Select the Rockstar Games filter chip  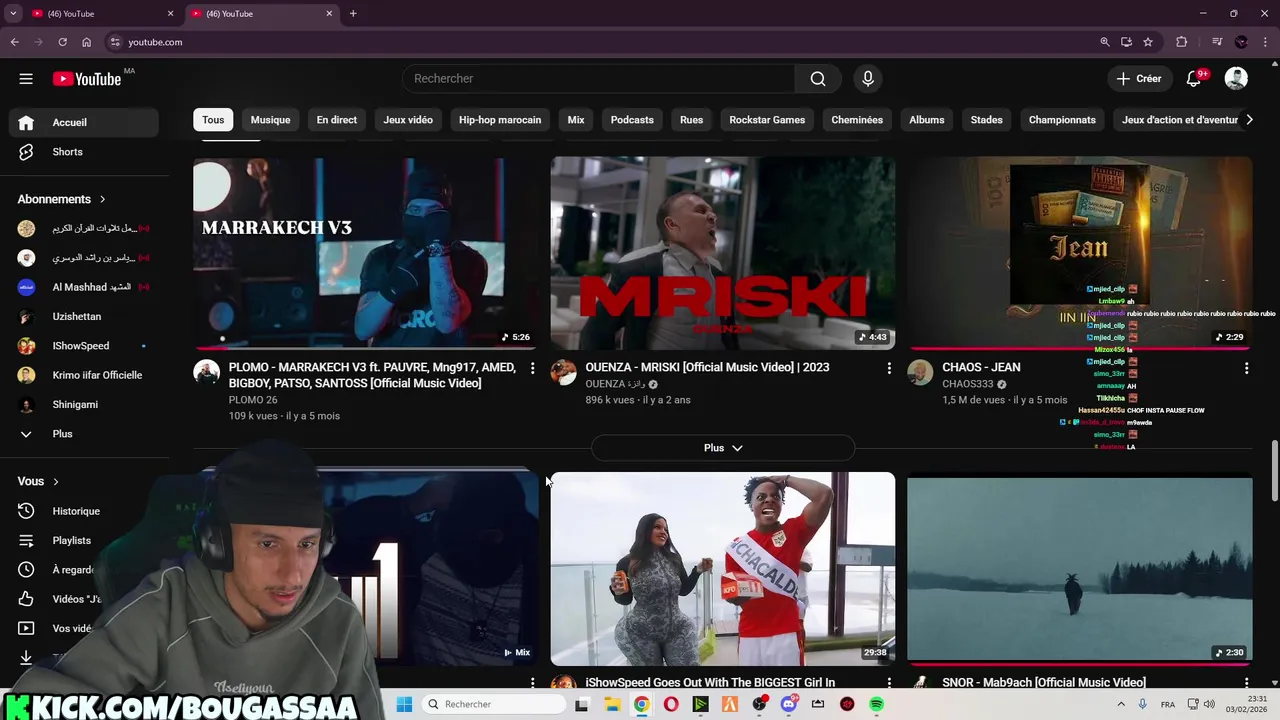[x=767, y=120]
